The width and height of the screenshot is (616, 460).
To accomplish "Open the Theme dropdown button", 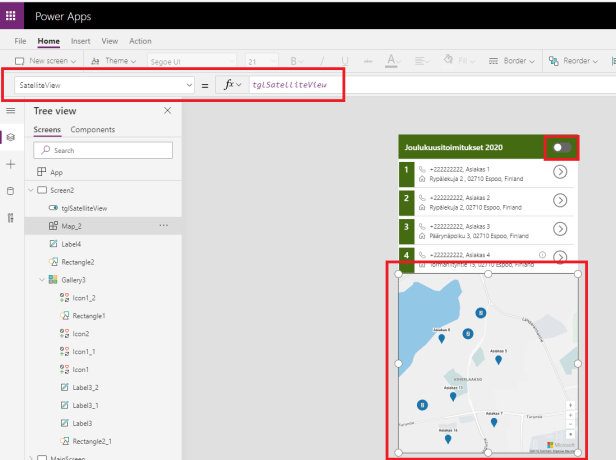I will pos(116,61).
